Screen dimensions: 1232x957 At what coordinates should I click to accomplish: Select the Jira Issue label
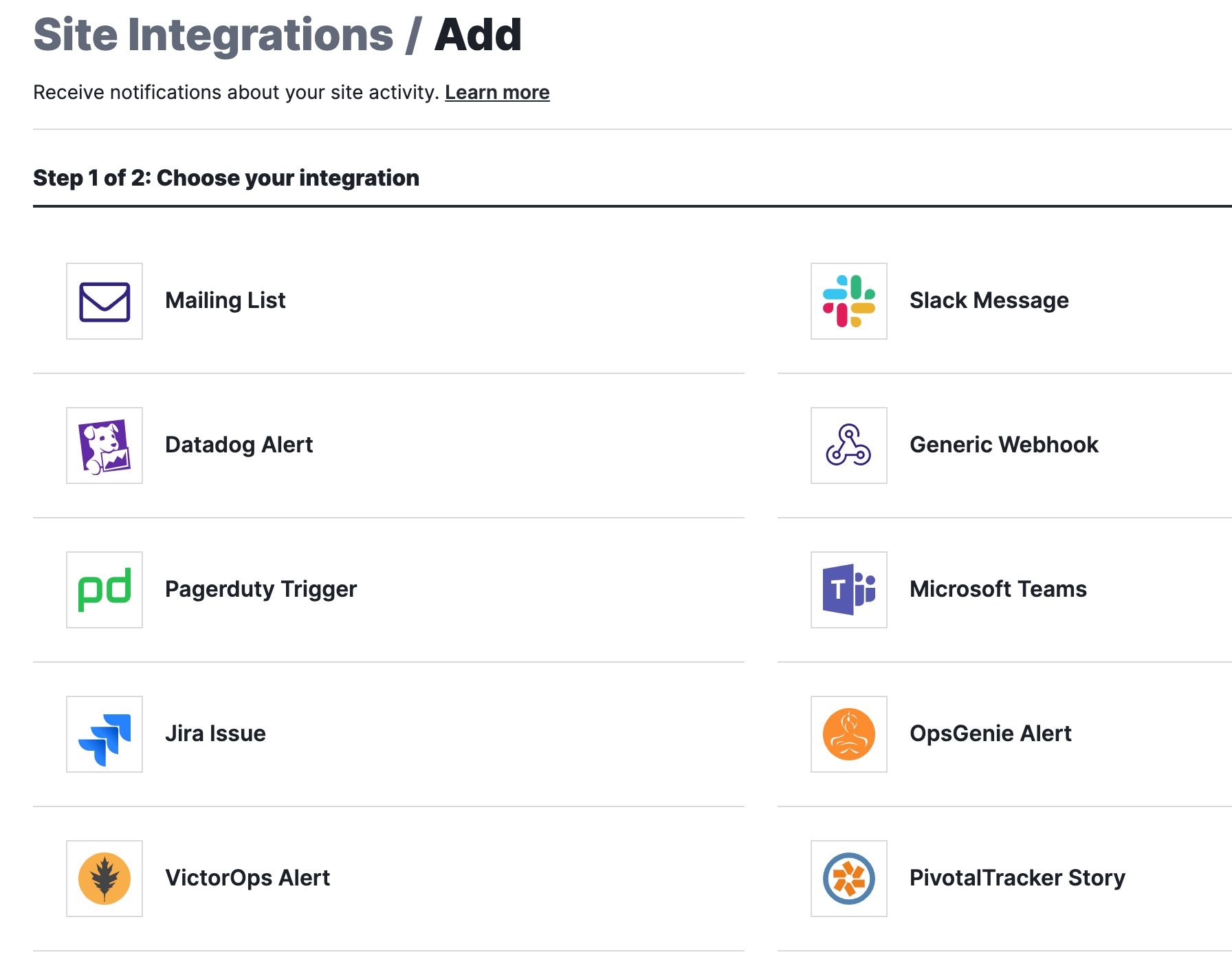click(x=215, y=734)
